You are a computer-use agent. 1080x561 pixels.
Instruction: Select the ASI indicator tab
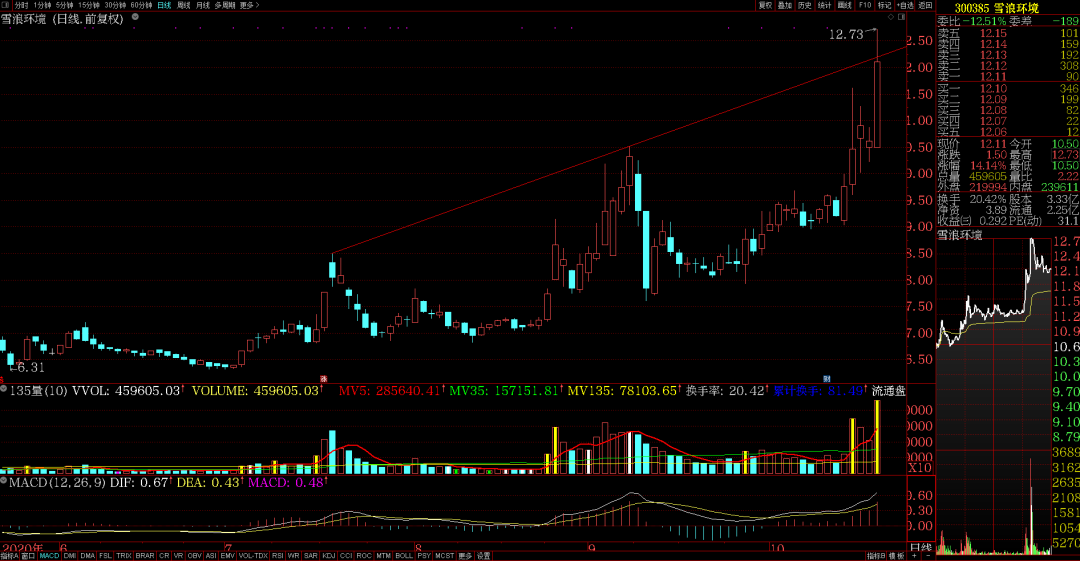tap(211, 555)
